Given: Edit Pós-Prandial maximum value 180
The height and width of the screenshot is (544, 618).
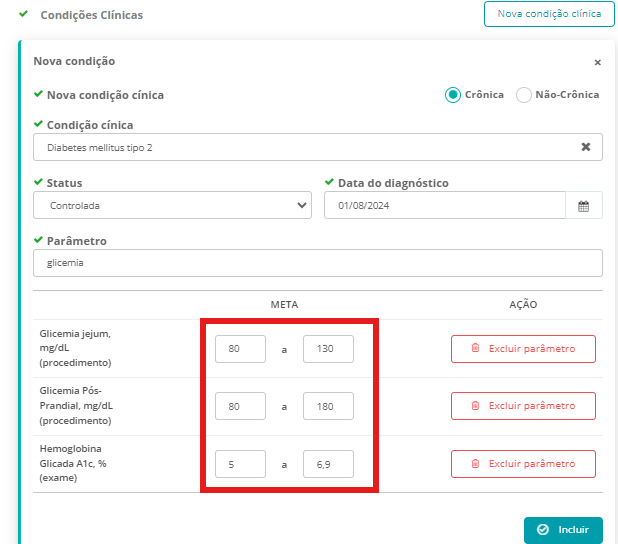Looking at the screenshot, I should [x=328, y=406].
